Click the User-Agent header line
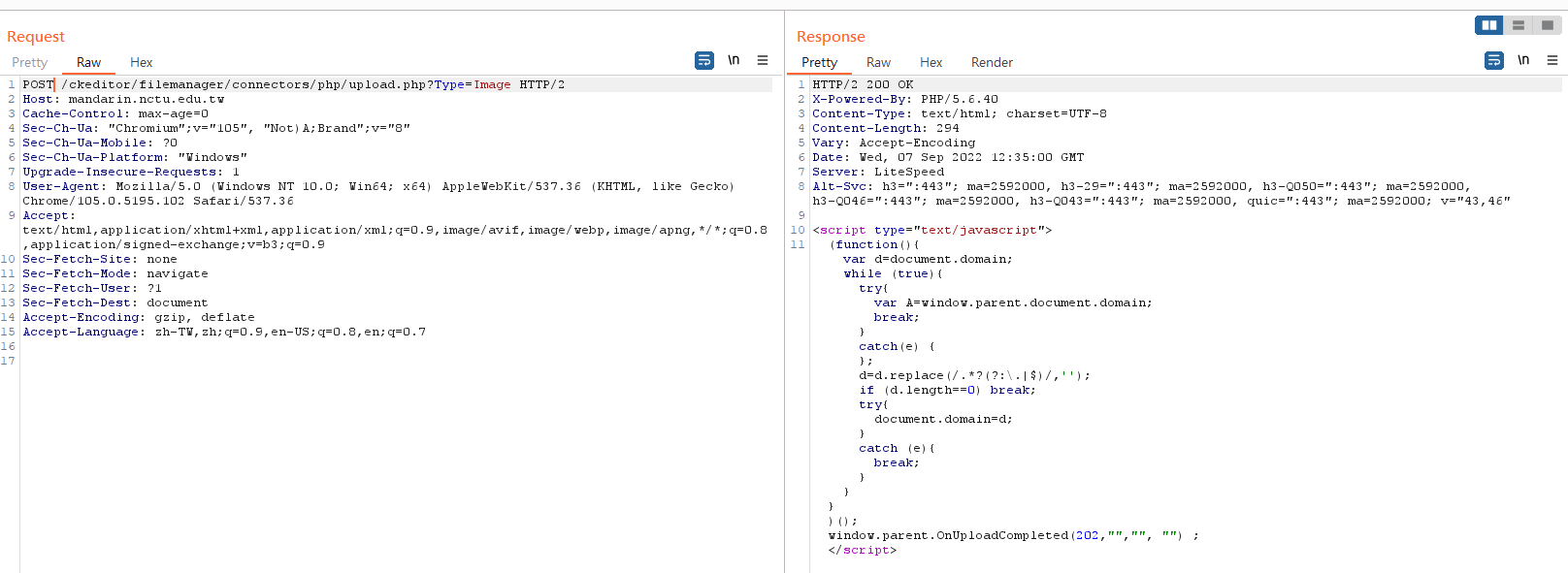This screenshot has height=573, width=1568. point(378,193)
